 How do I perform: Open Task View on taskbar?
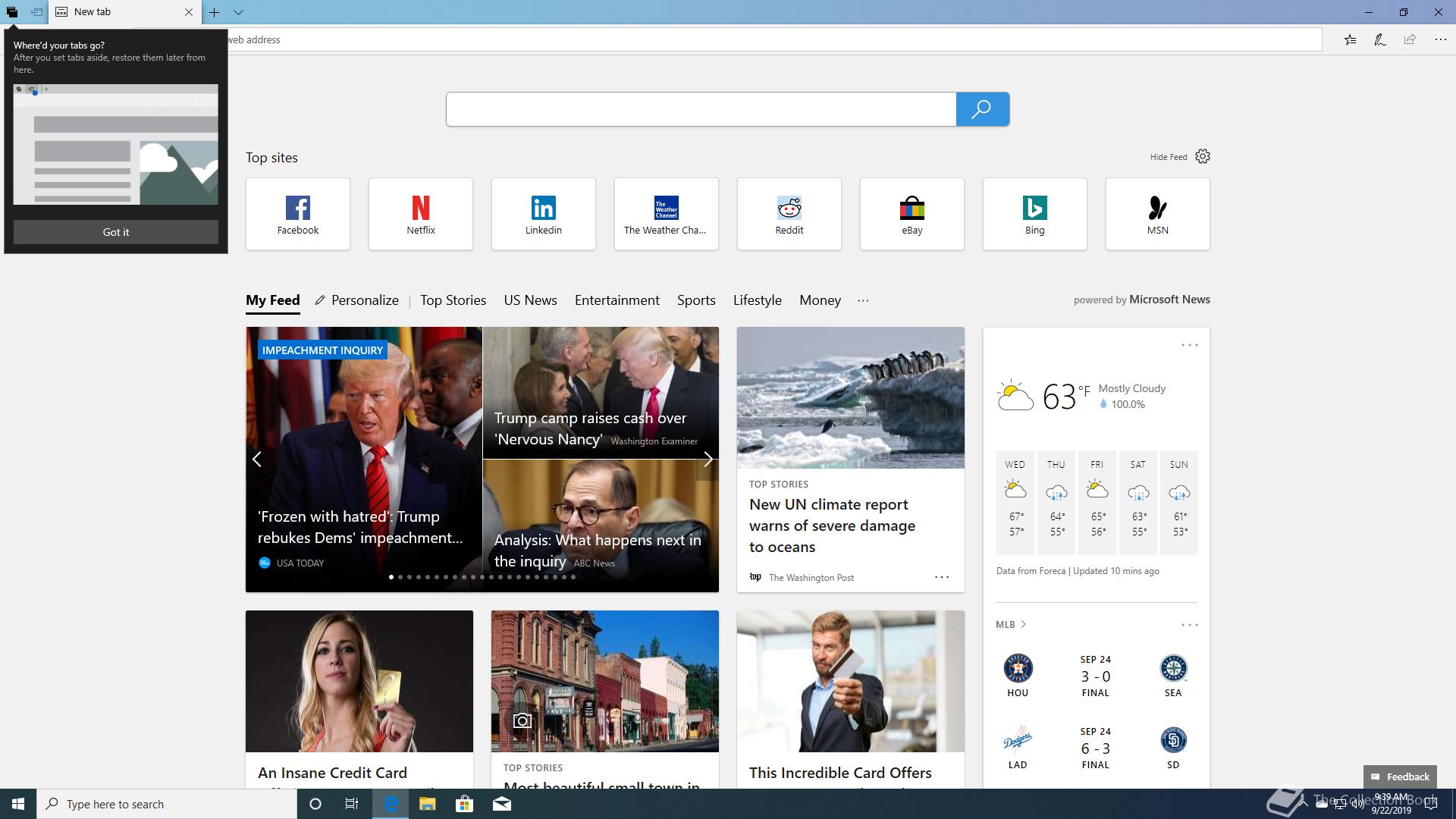(x=352, y=804)
